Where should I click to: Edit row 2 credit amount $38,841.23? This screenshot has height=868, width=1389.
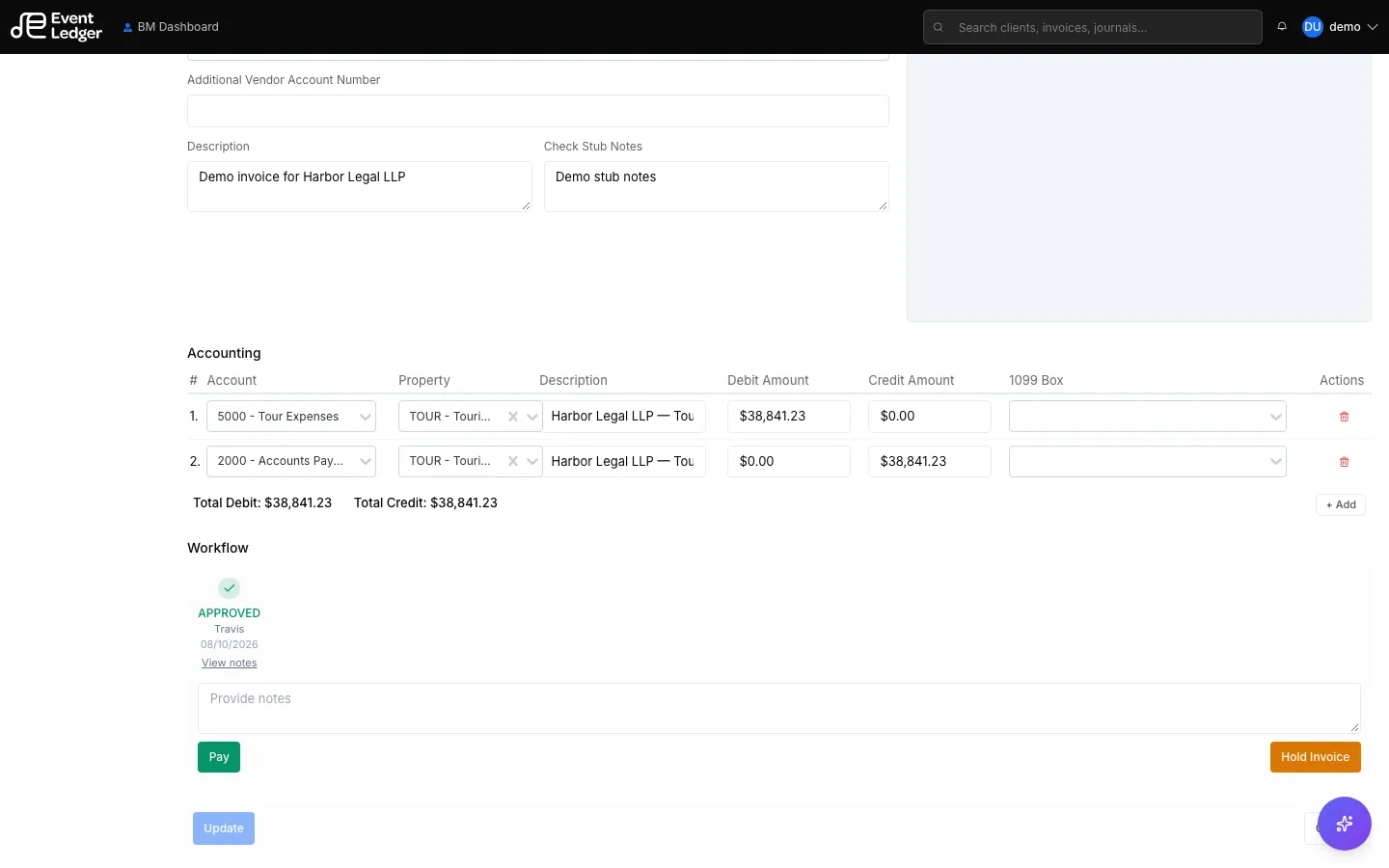tap(930, 461)
